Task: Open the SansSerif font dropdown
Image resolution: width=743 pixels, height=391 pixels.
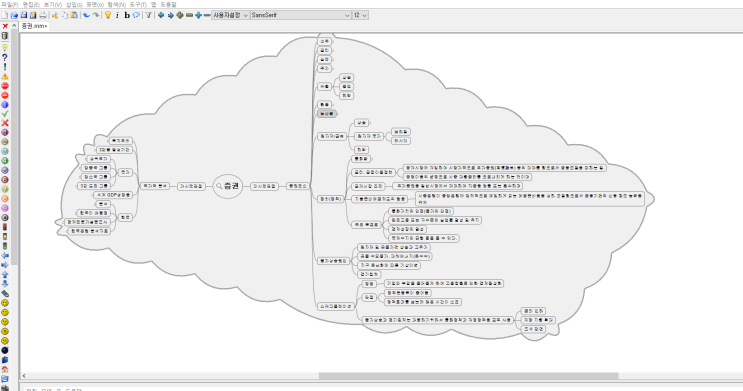Action: pyautogui.click(x=300, y=15)
